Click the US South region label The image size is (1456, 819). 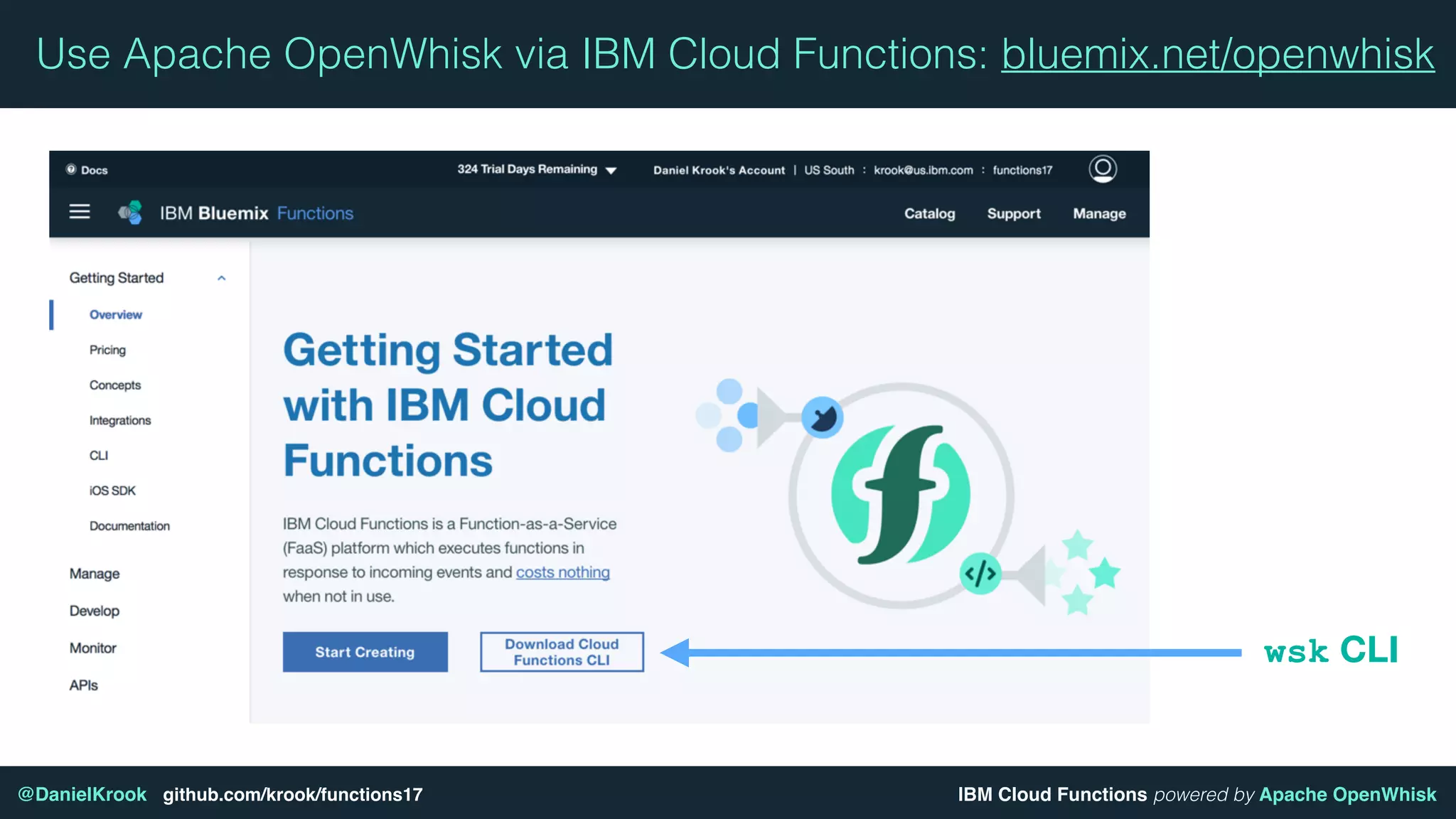829,170
